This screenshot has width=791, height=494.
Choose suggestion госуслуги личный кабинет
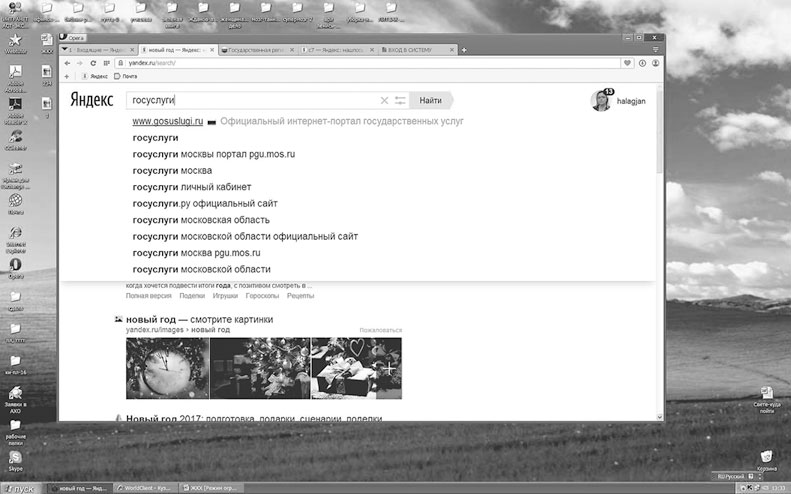point(191,187)
